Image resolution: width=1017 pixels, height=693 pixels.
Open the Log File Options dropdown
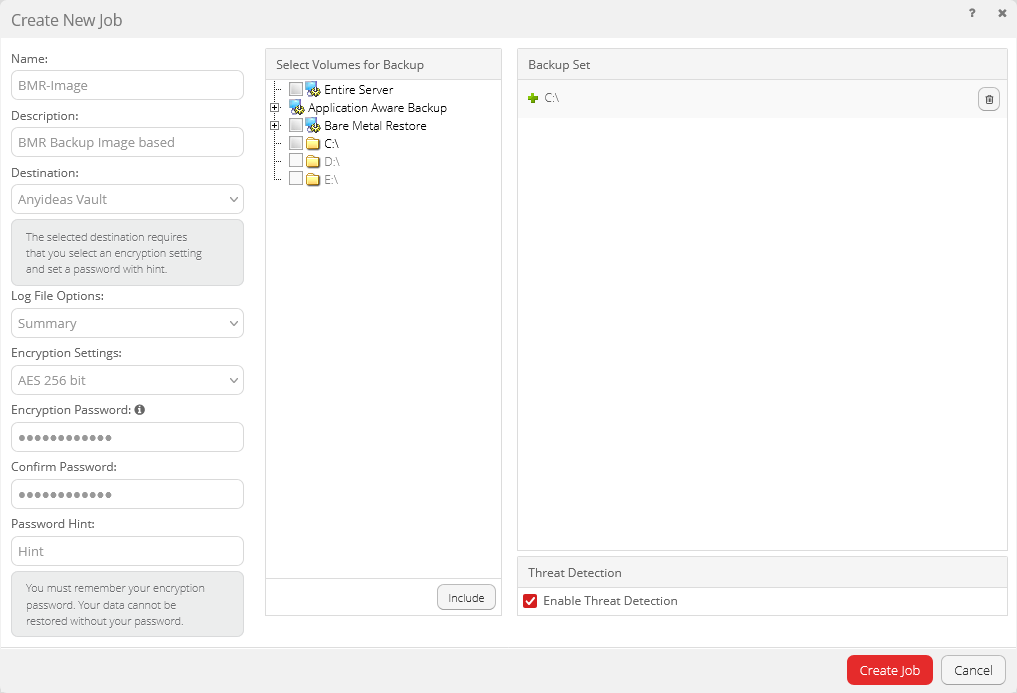point(127,323)
